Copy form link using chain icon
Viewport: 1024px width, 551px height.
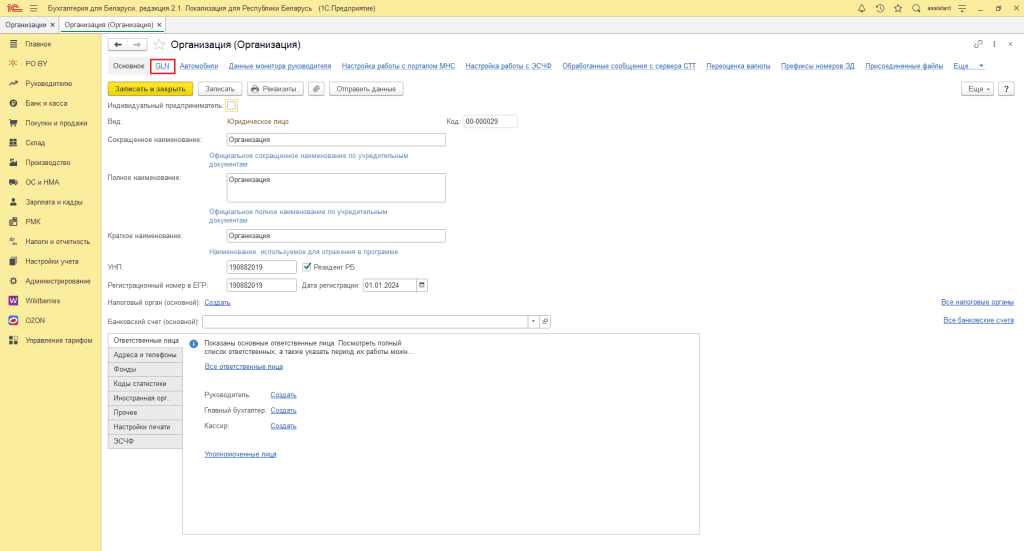977,45
